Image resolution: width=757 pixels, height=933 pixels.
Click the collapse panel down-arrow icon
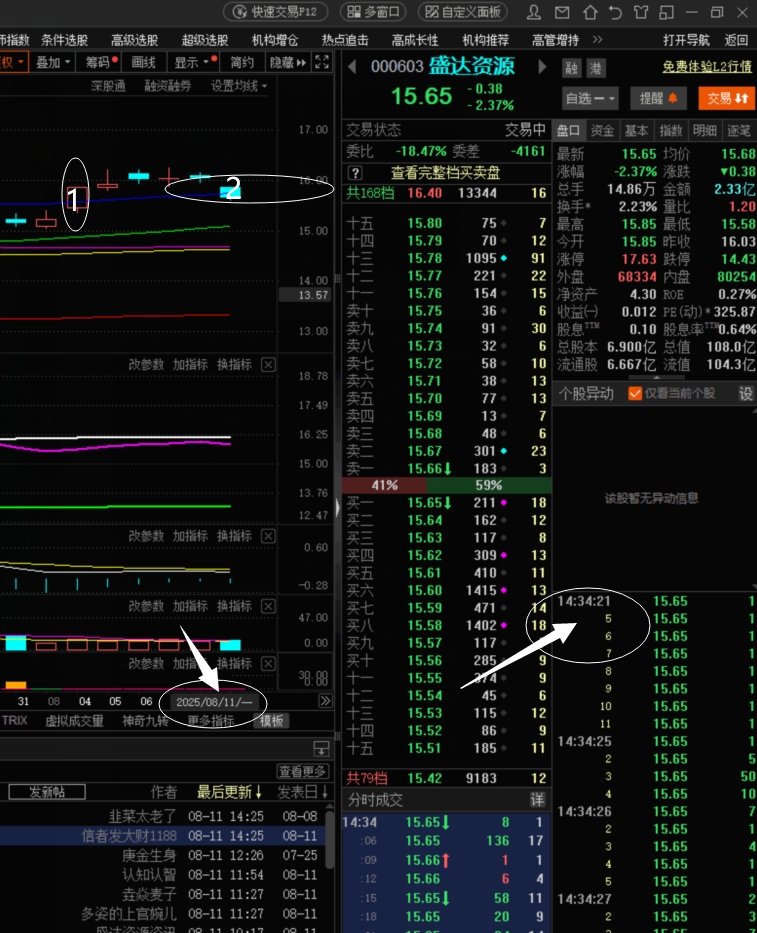point(321,749)
